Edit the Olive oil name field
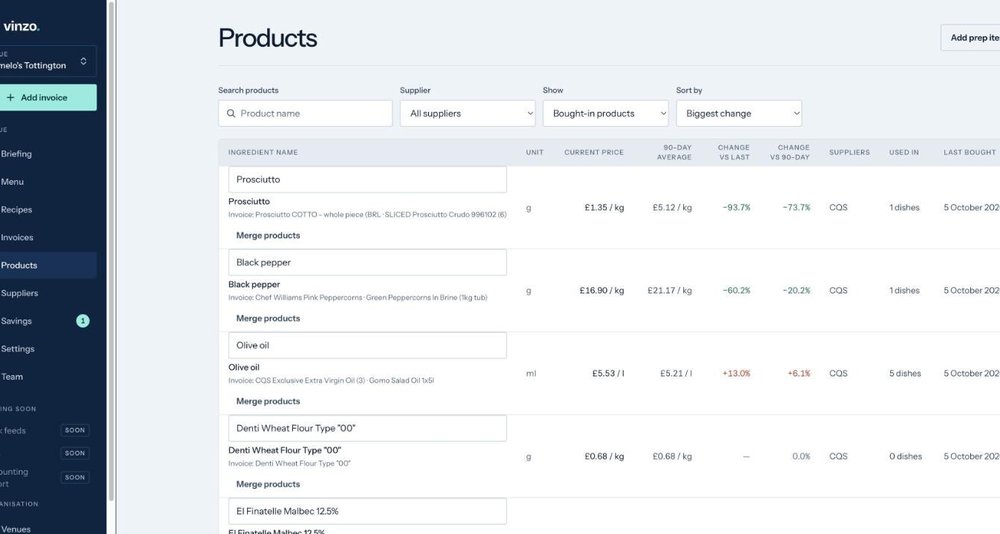Screen dimensions: 1000x534 point(367,346)
